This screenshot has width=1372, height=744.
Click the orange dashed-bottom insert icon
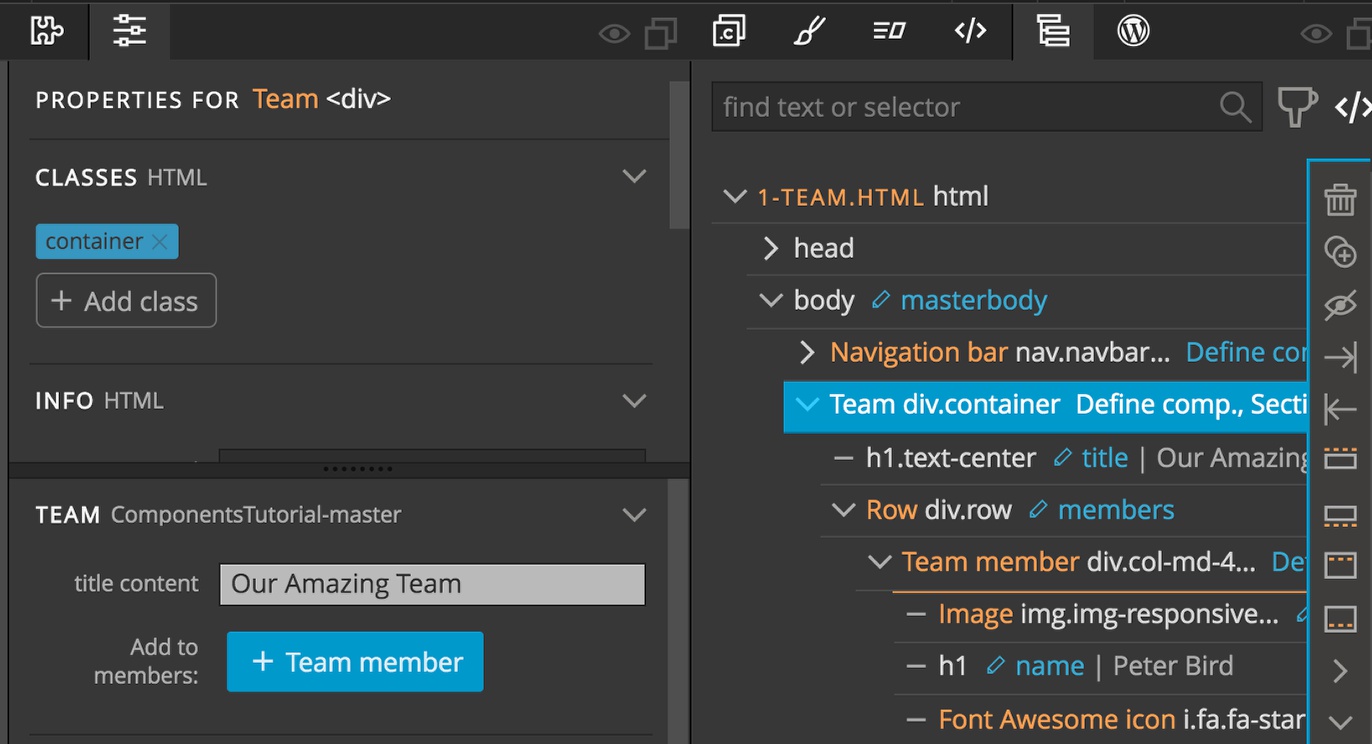tap(1340, 516)
